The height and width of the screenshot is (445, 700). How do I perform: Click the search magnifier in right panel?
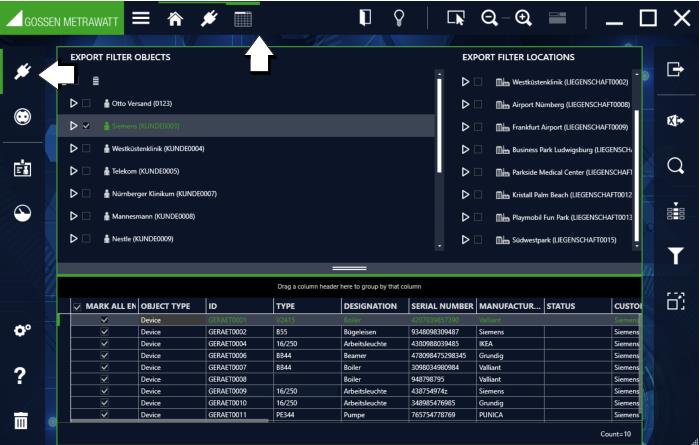pyautogui.click(x=675, y=166)
